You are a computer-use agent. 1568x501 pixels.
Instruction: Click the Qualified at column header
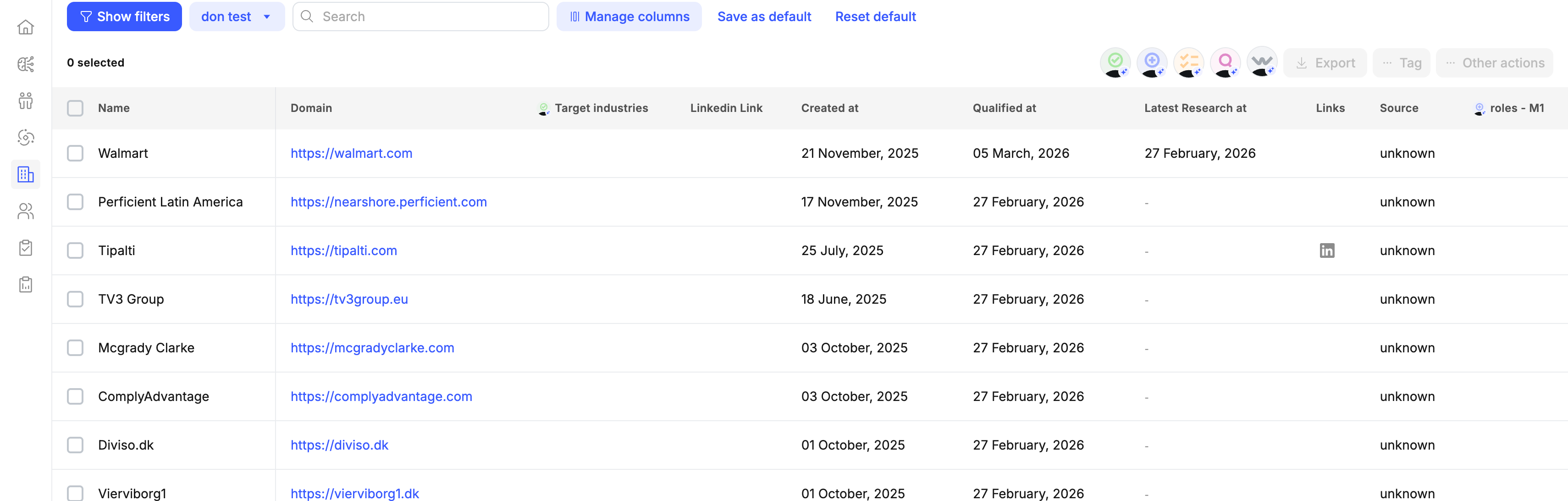click(1004, 108)
